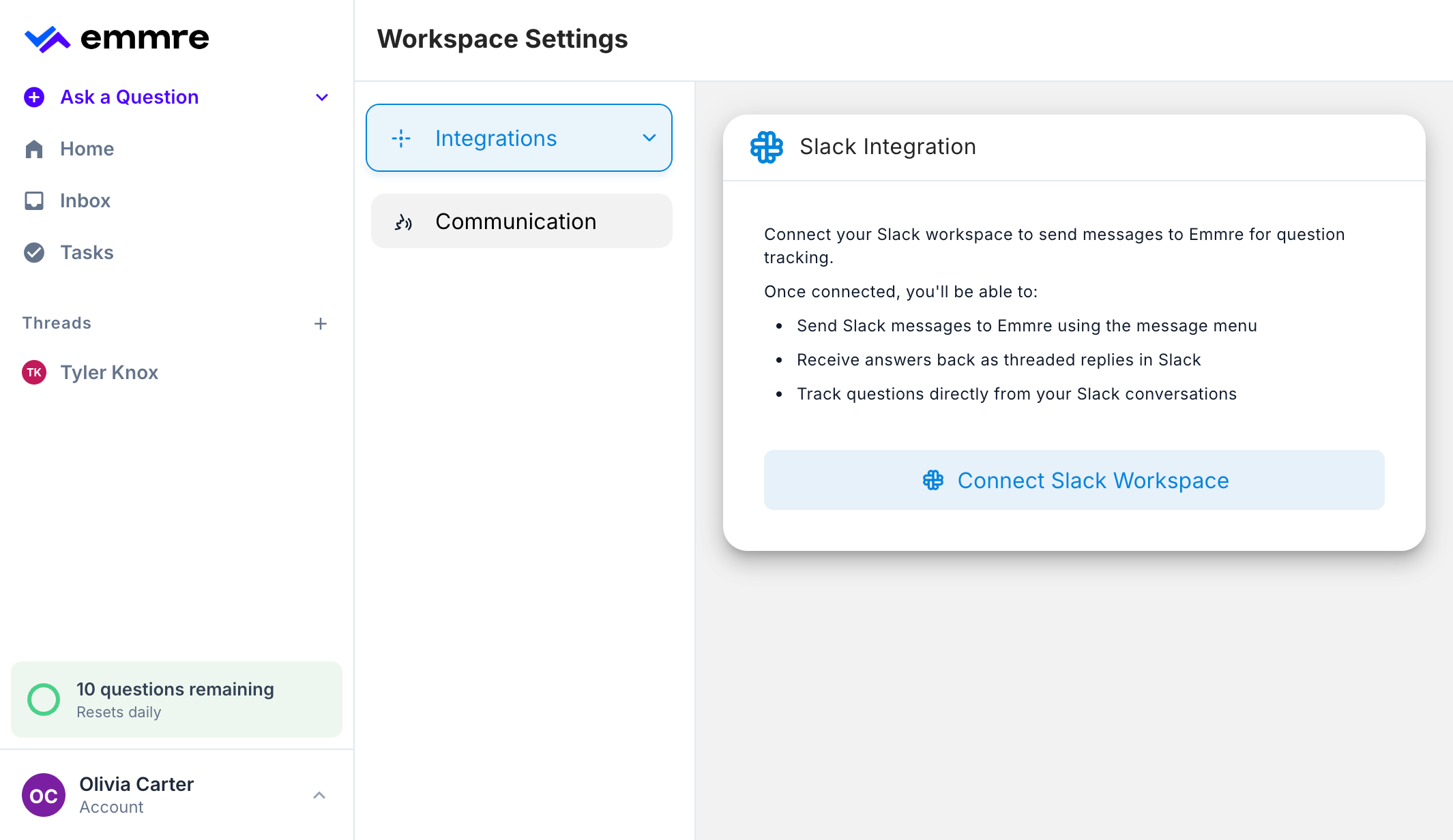
Task: Add a new thread with plus icon
Action: [x=321, y=324]
